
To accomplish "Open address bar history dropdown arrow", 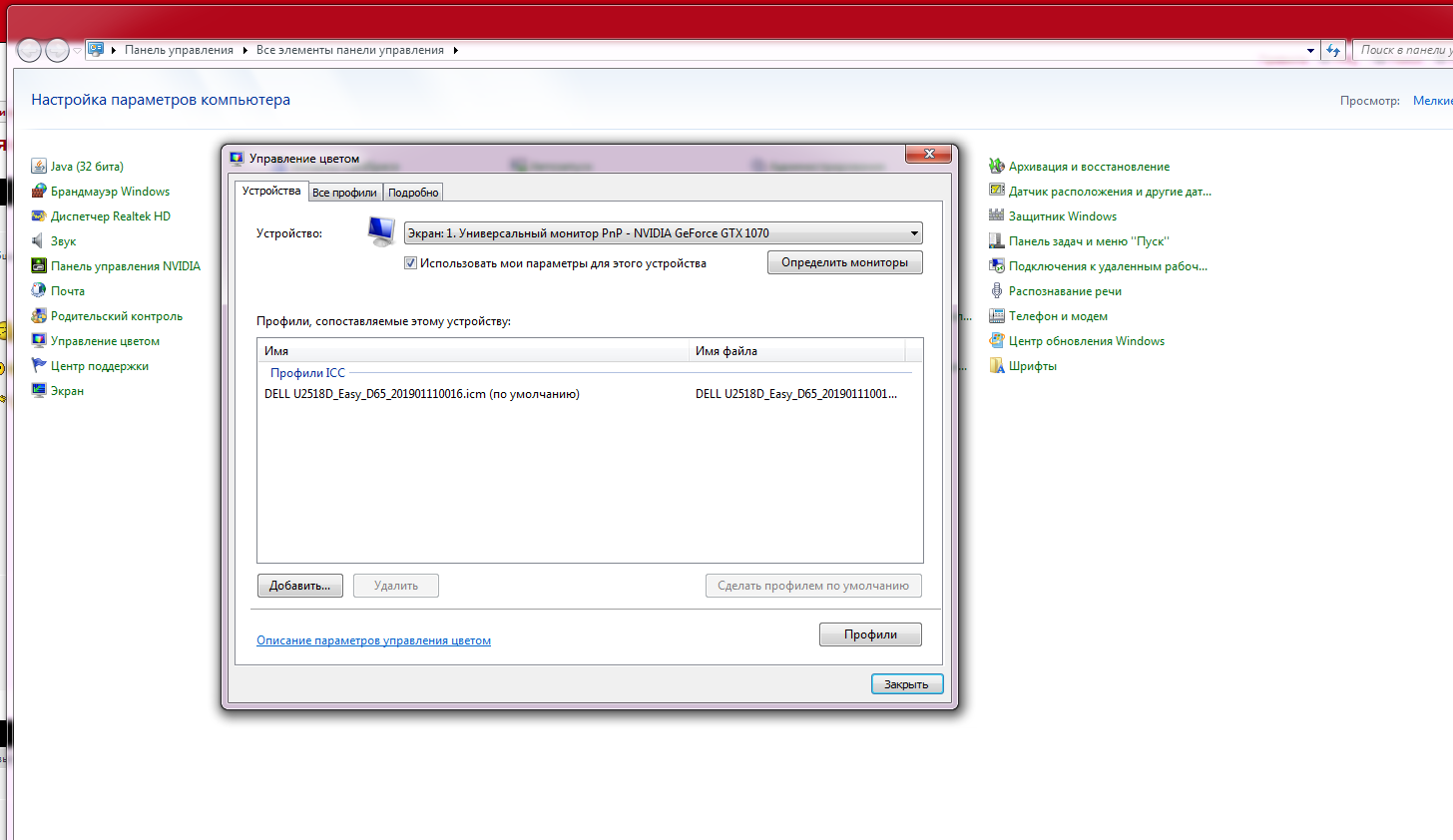I will click(x=1310, y=50).
